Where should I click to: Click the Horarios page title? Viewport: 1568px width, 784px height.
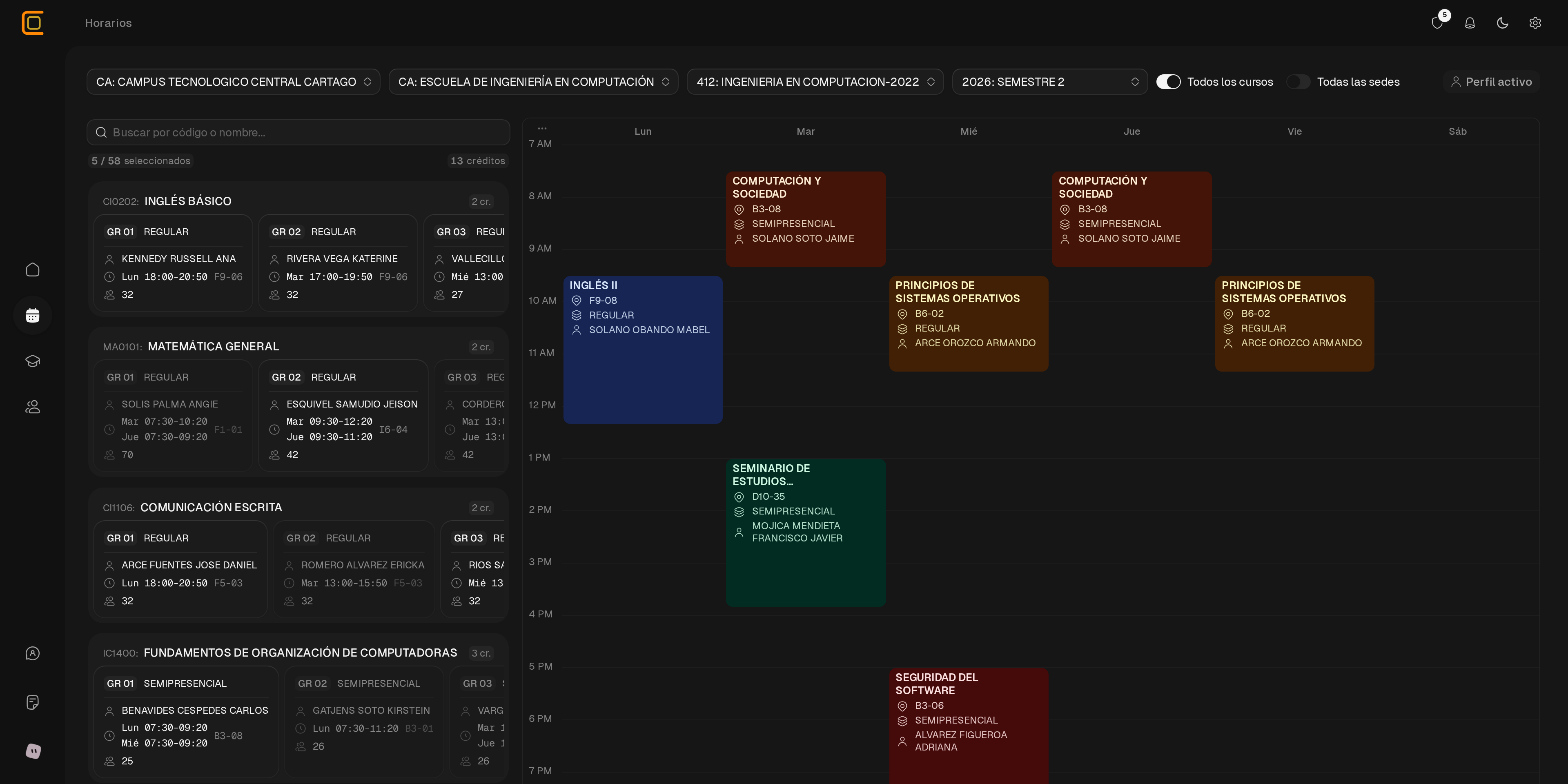(108, 23)
